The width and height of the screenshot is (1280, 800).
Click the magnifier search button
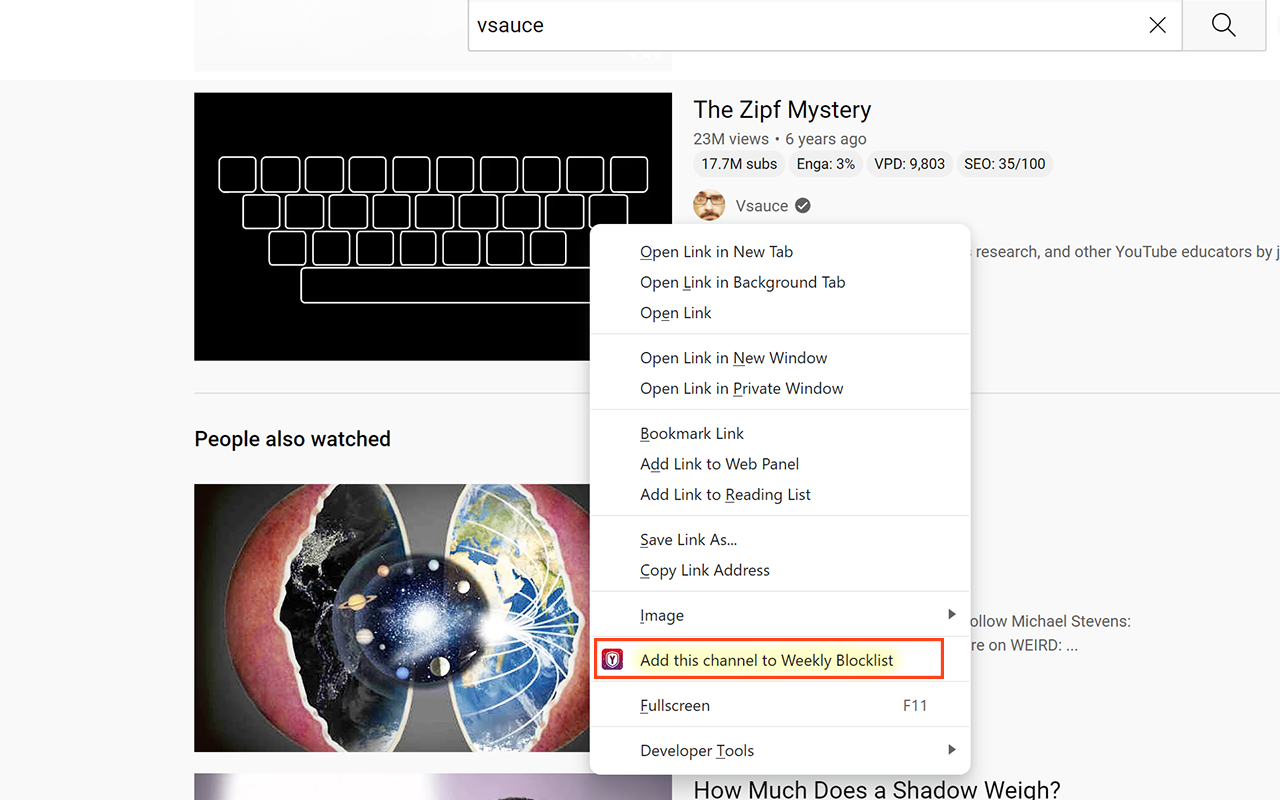pos(1223,25)
